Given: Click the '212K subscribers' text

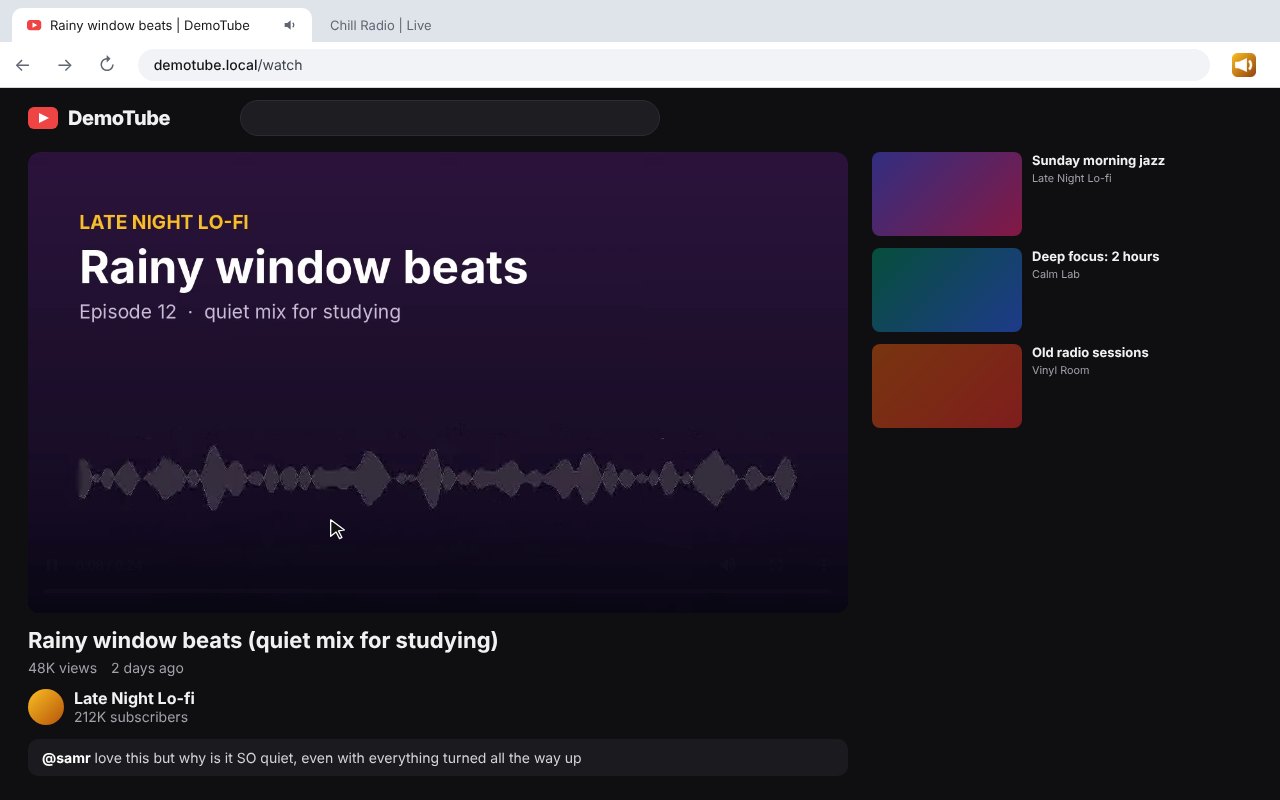Looking at the screenshot, I should pos(131,717).
